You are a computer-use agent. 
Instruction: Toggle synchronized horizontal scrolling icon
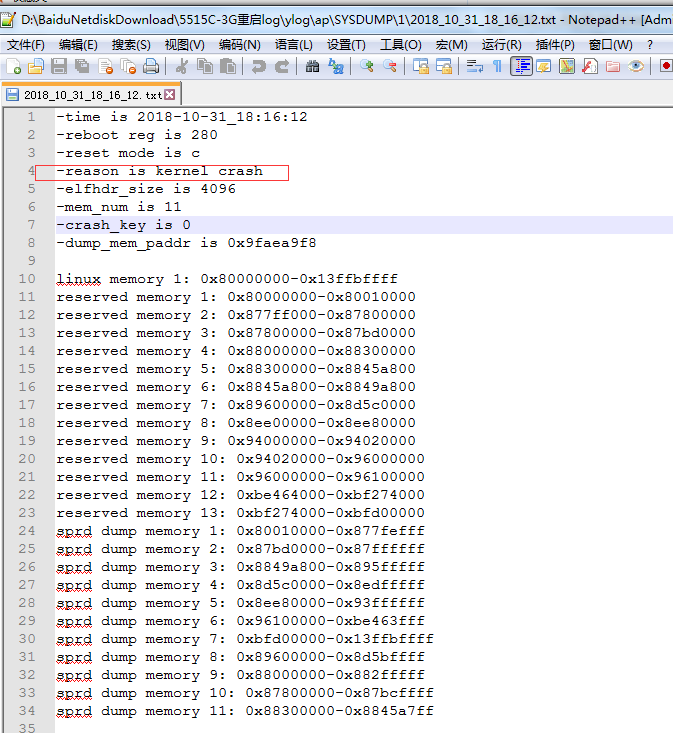click(444, 66)
